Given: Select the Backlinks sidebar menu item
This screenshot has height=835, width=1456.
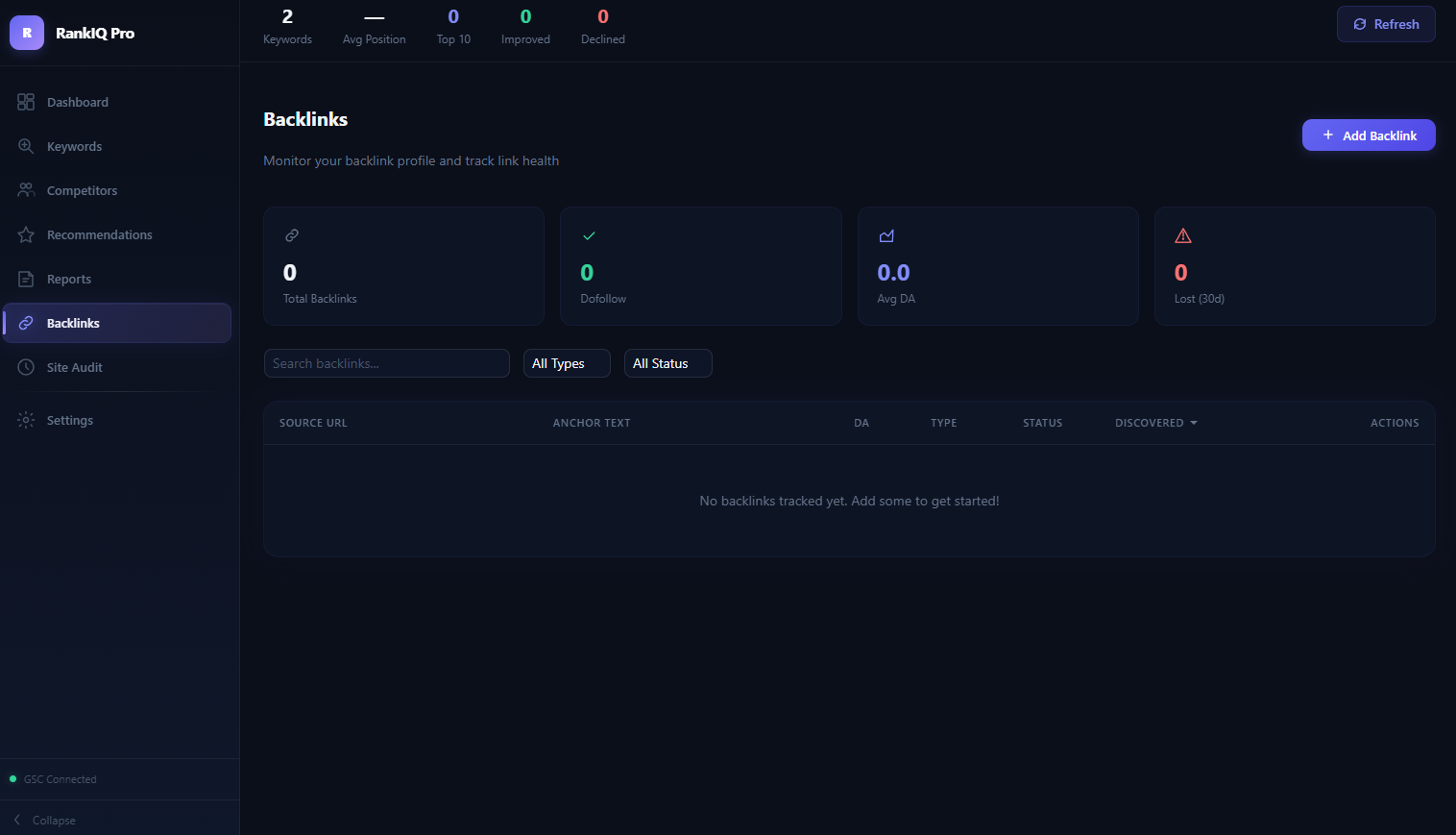Looking at the screenshot, I should 117,323.
